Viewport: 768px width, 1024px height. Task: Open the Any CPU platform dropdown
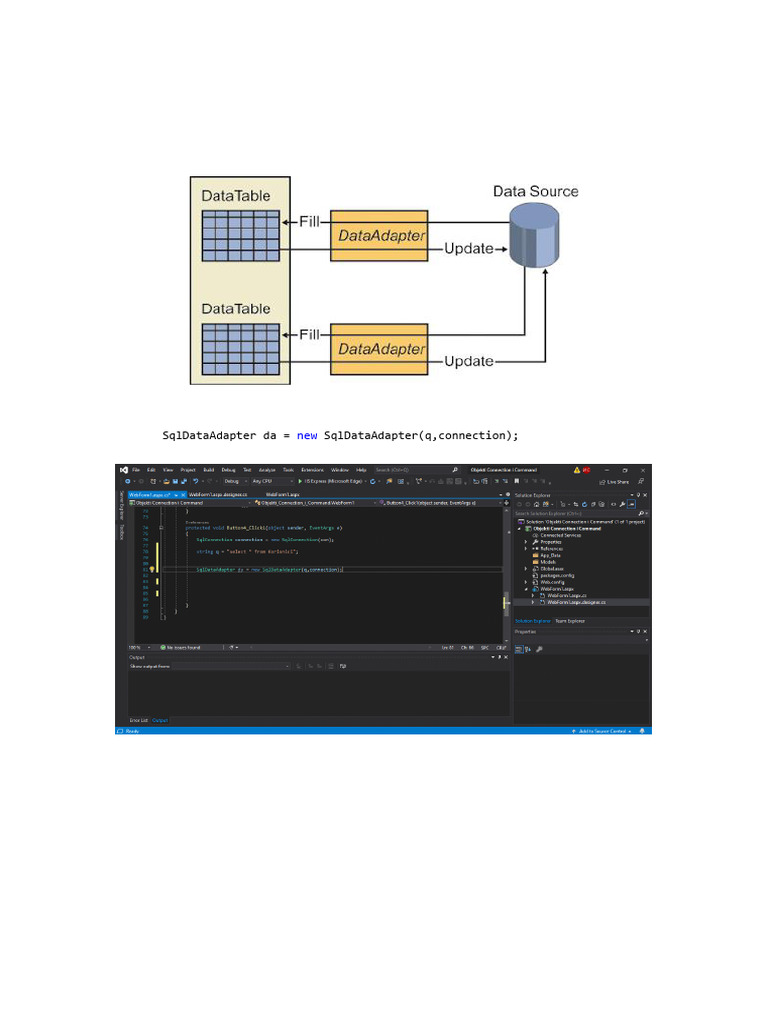[x=265, y=482]
